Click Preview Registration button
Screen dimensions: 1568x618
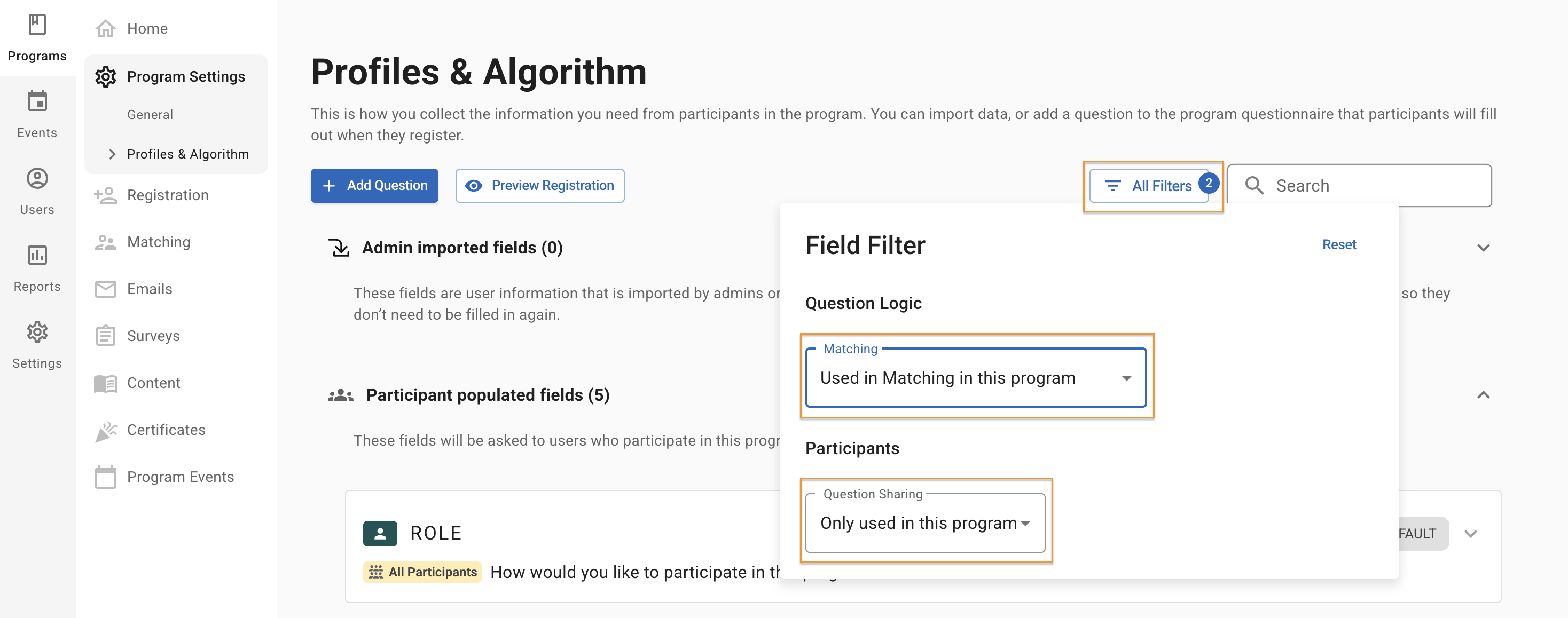pyautogui.click(x=539, y=186)
